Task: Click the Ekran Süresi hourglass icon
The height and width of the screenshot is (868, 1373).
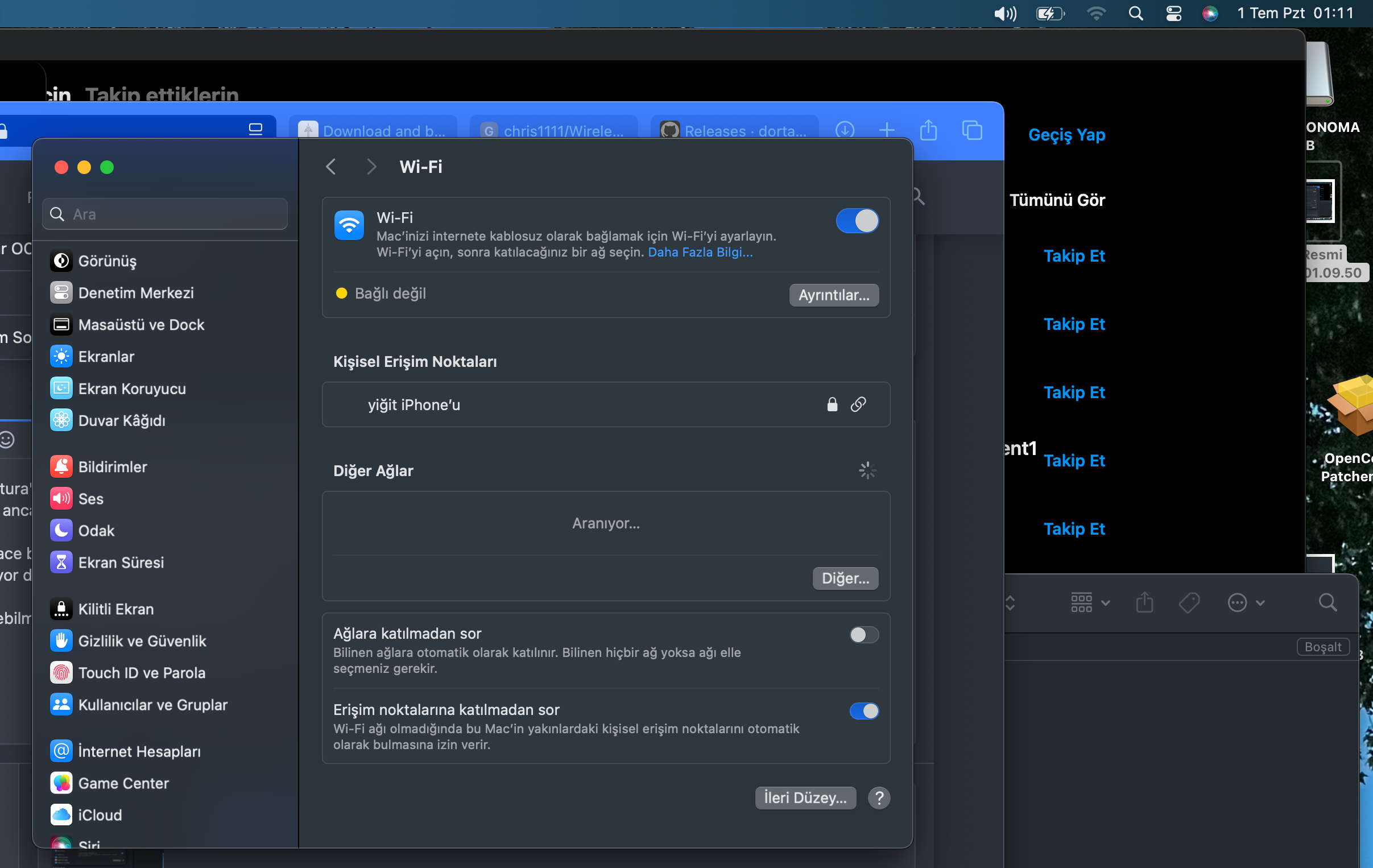Action: tap(61, 563)
